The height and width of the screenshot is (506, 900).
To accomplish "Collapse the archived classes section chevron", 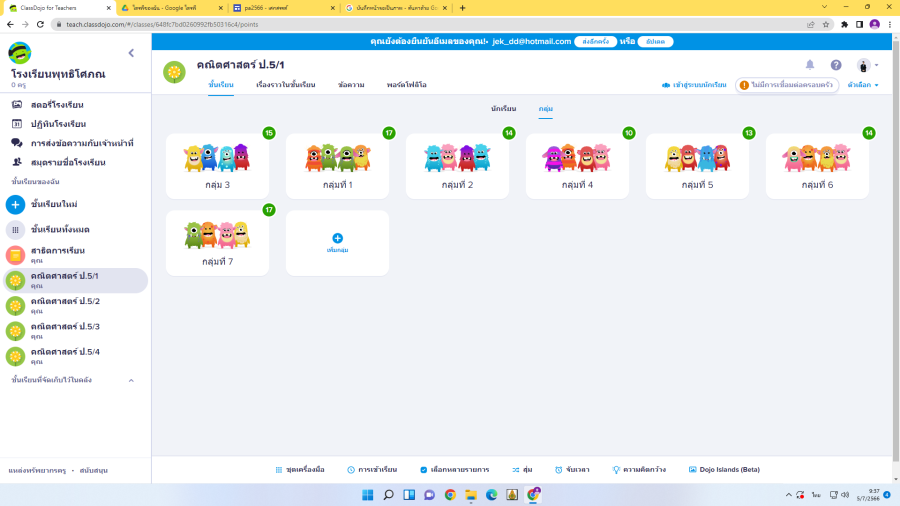I will [131, 380].
